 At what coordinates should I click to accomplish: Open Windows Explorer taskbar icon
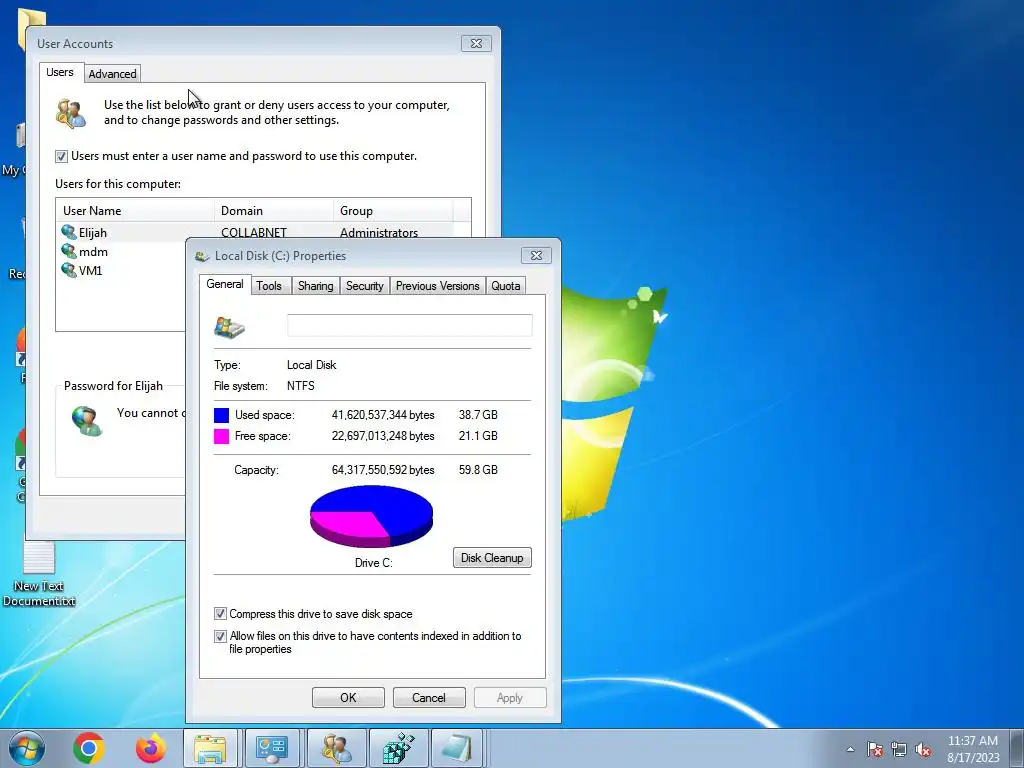pyautogui.click(x=210, y=748)
